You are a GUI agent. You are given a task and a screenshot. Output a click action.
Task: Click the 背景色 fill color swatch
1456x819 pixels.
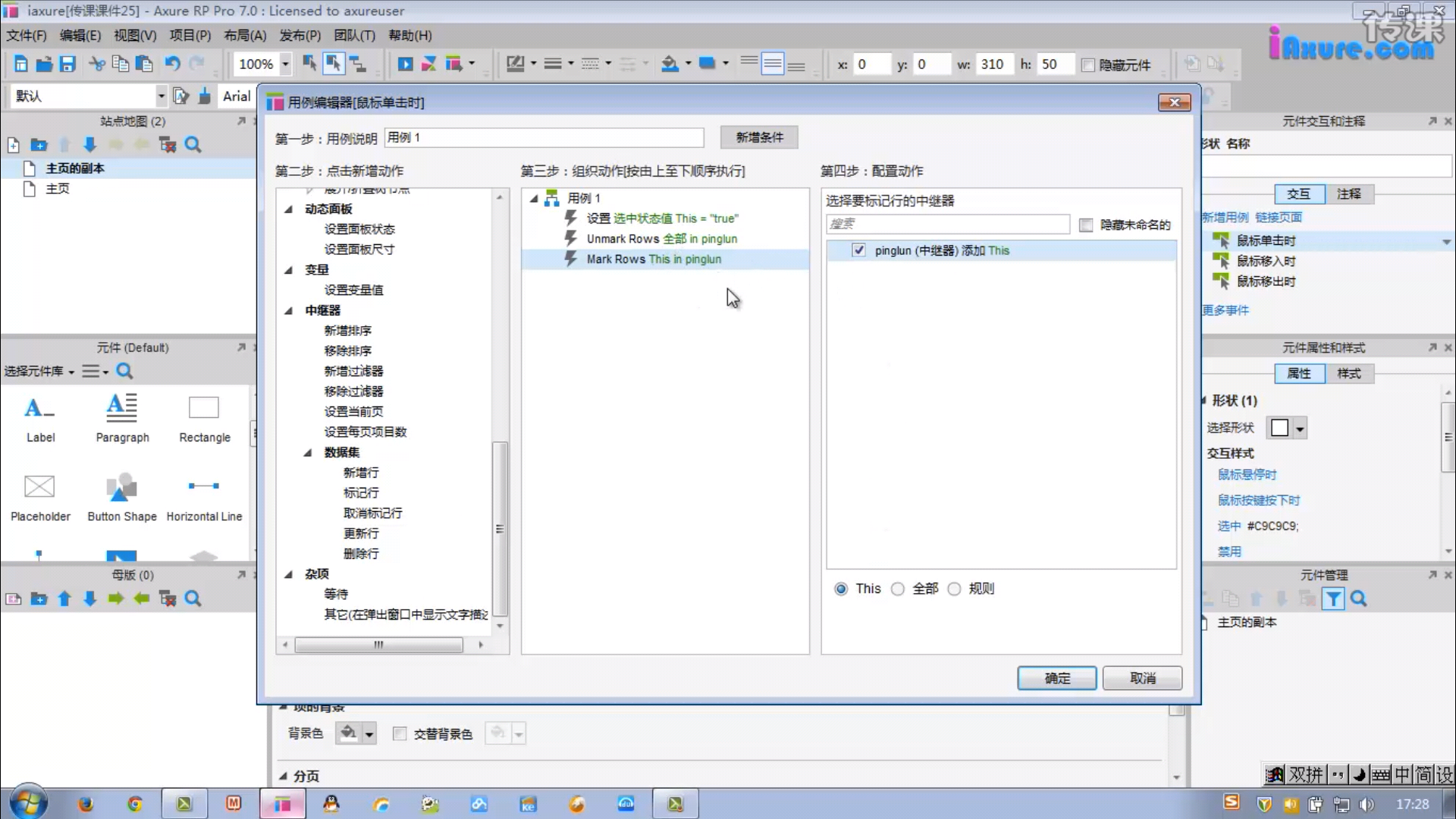[349, 734]
